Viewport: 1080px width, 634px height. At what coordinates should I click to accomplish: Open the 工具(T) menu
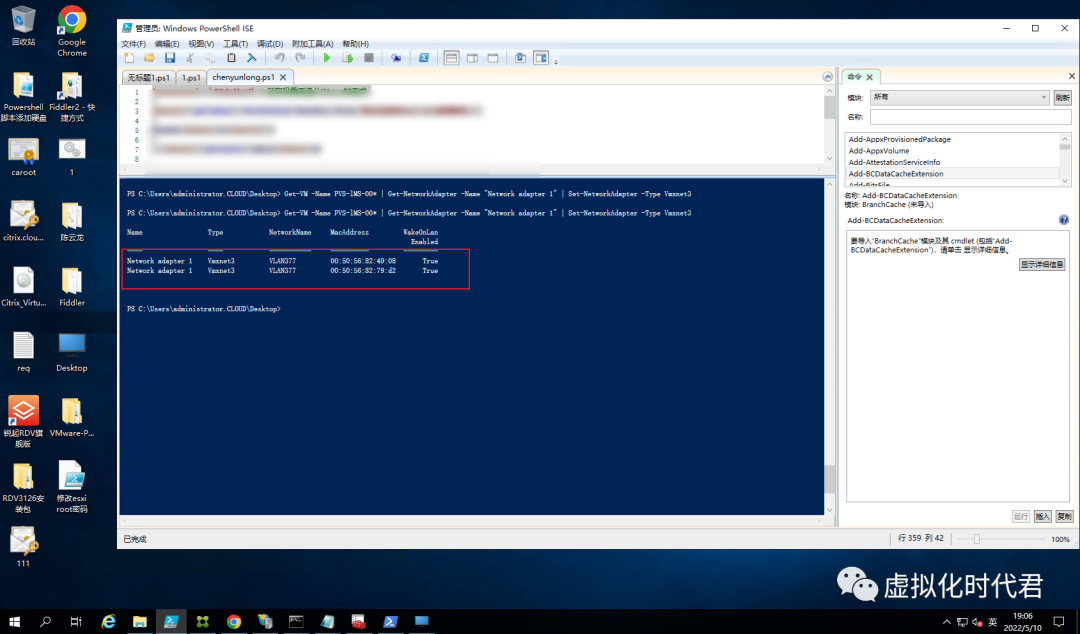(236, 43)
